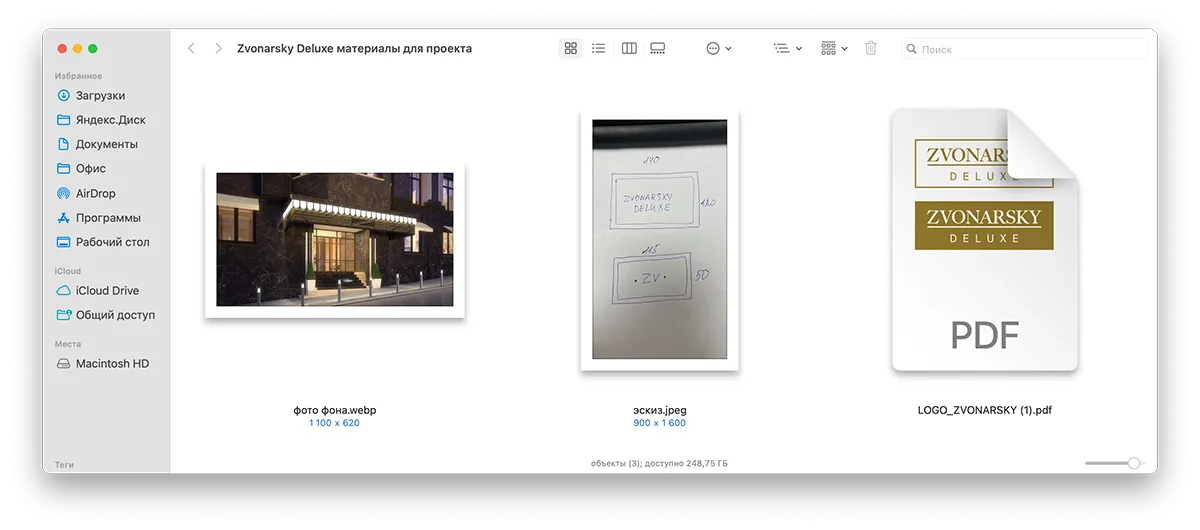This screenshot has height=530, width=1200.
Task: Switch to gallery view
Action: [658, 48]
